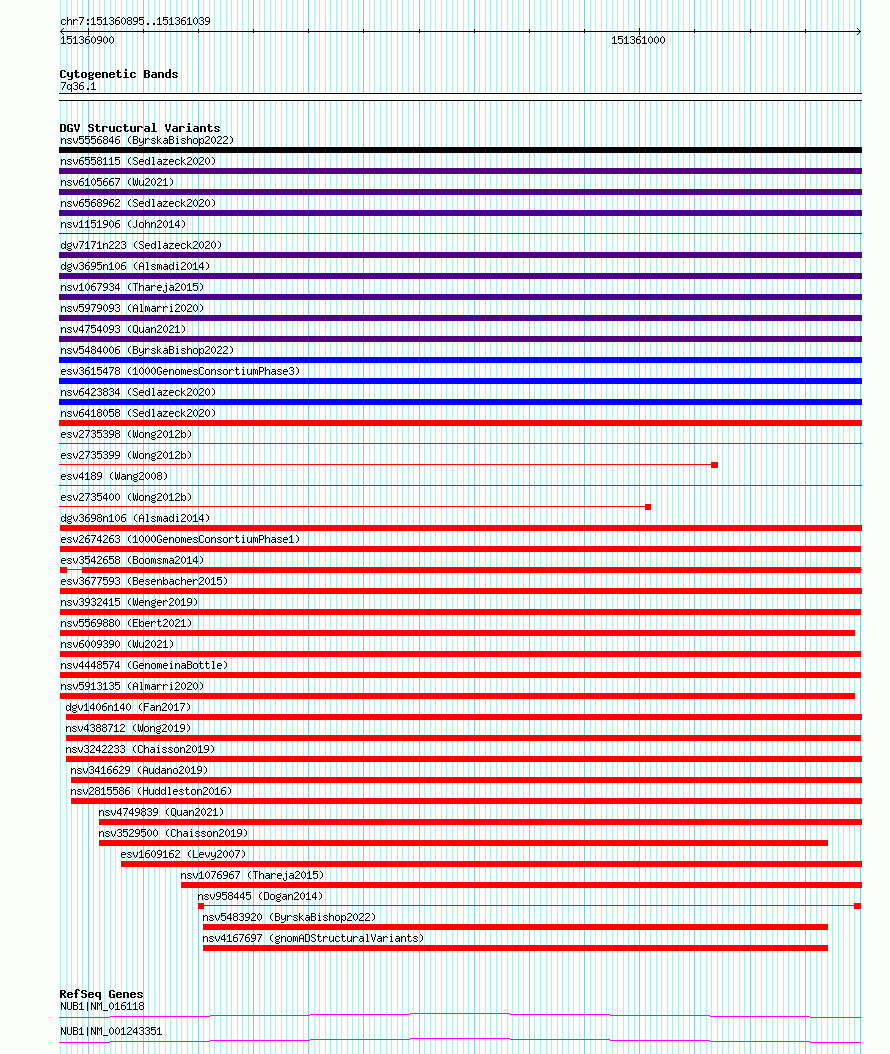Click the nsv5556846 (ByrskaBishop2022) variant label
This screenshot has width=890, height=1054.
(x=147, y=140)
